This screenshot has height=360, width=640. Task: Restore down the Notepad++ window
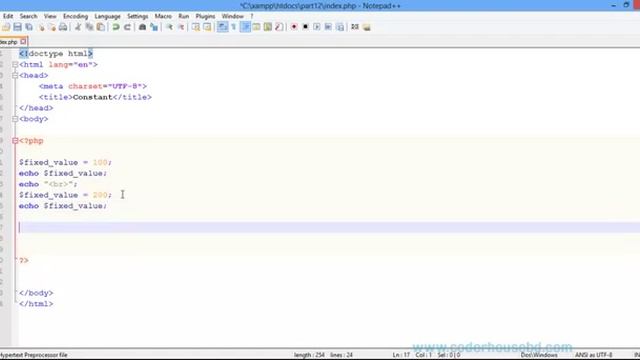click(x=626, y=5)
